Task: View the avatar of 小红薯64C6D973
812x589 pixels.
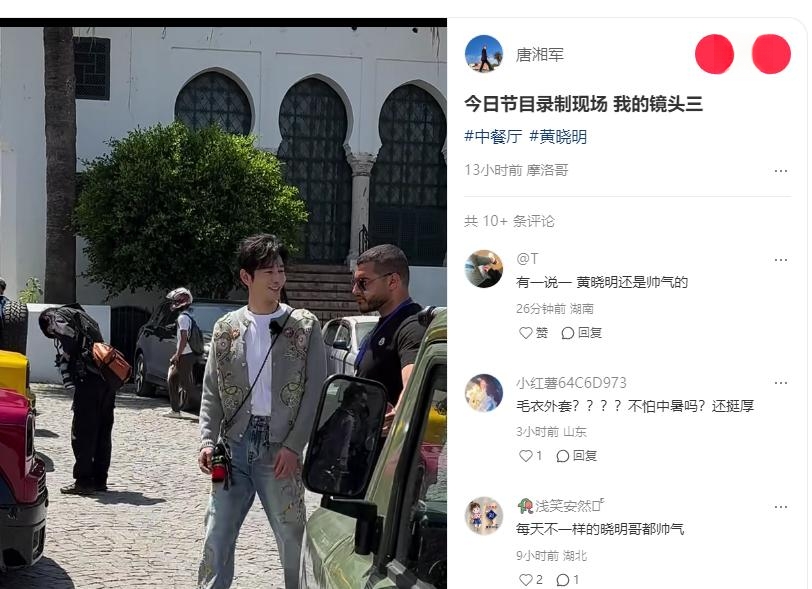Action: pyautogui.click(x=484, y=393)
